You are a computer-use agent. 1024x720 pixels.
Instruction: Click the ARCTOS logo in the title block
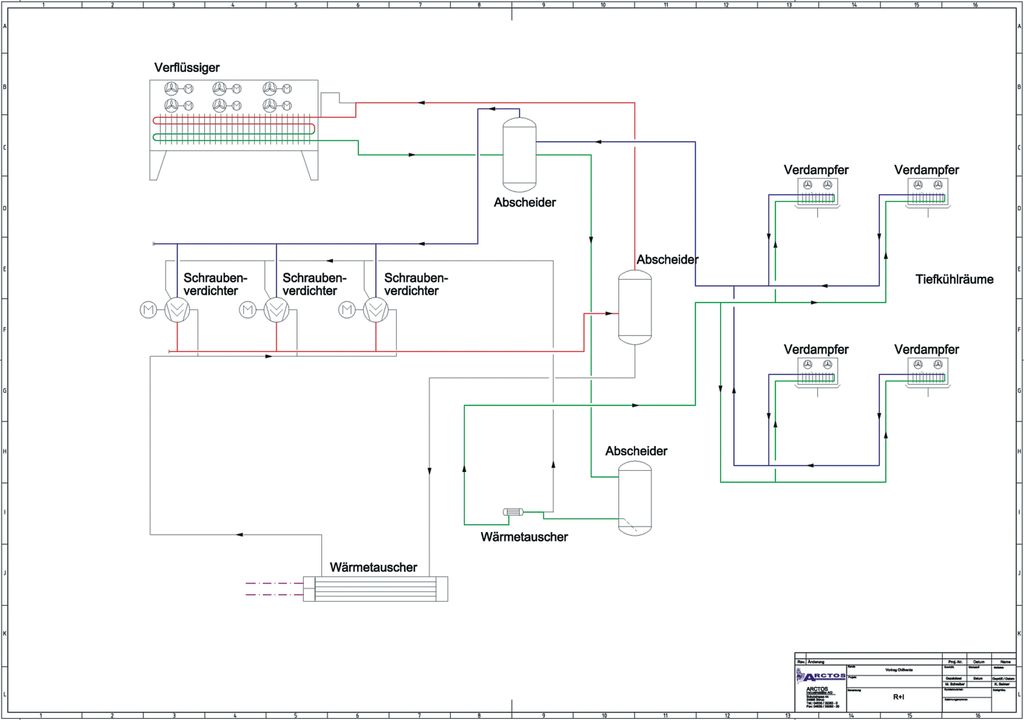pos(818,677)
